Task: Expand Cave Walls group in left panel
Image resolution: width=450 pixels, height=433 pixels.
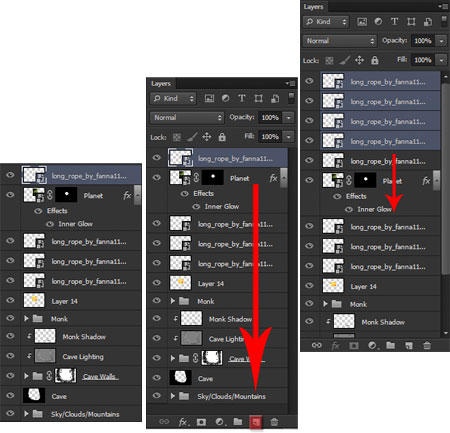Action: tap(26, 376)
